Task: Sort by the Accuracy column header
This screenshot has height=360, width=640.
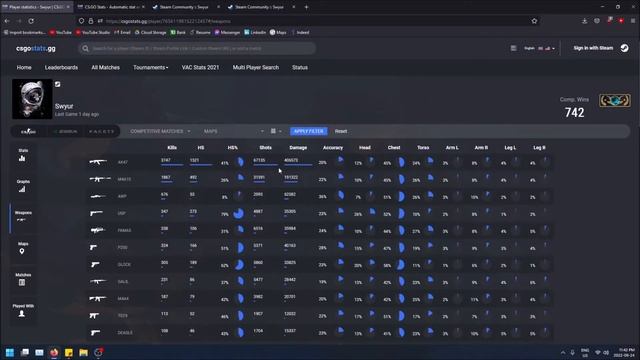Action: 333,148
